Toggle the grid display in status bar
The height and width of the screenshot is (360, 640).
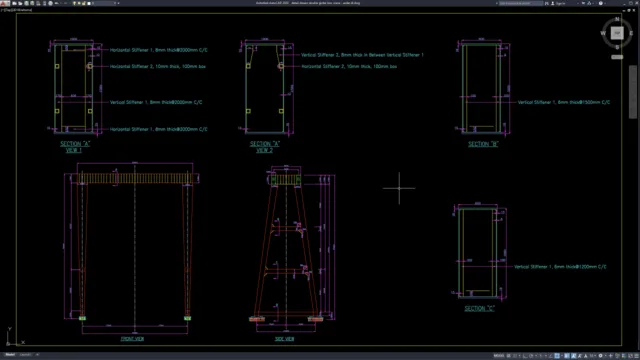[509, 356]
